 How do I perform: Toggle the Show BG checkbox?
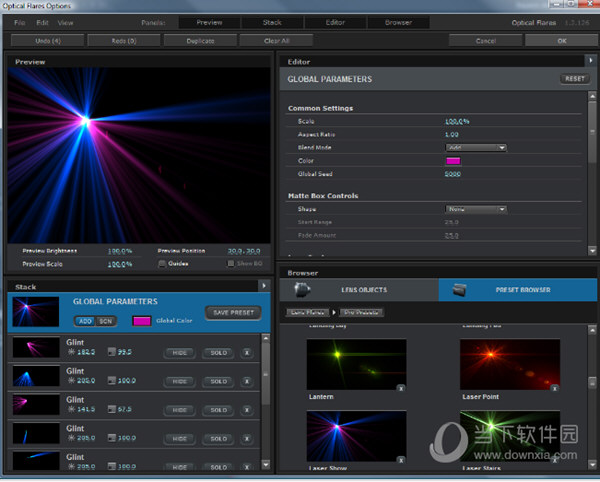click(x=230, y=264)
